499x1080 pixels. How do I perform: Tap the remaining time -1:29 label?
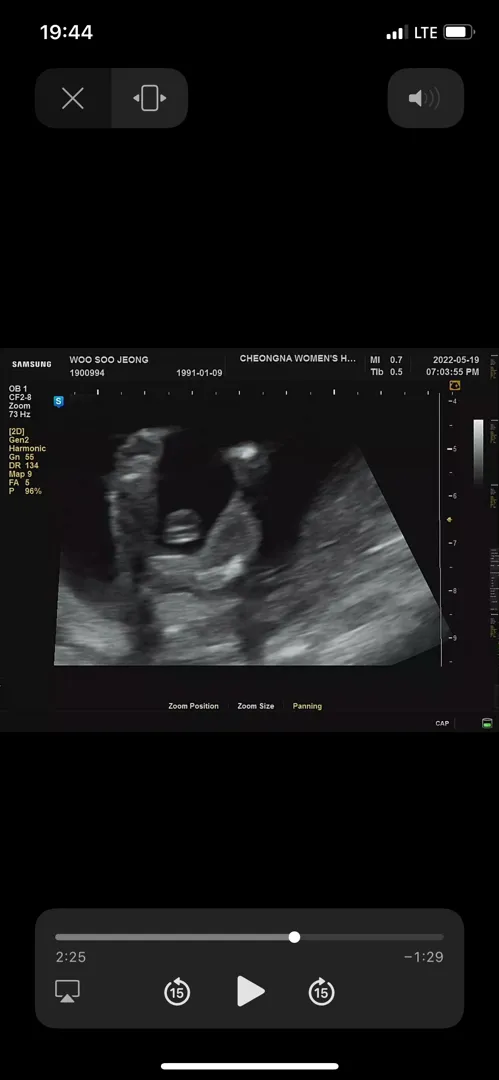click(423, 957)
